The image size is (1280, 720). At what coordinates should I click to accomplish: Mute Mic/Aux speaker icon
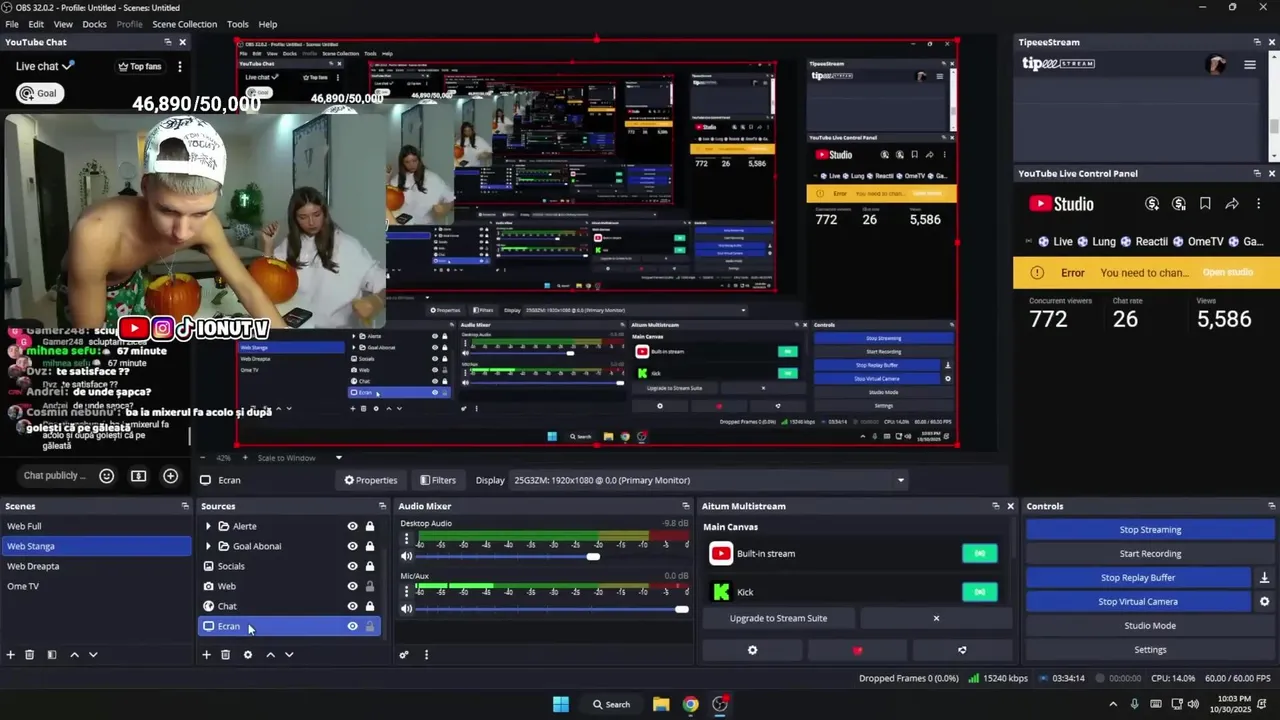click(406, 608)
